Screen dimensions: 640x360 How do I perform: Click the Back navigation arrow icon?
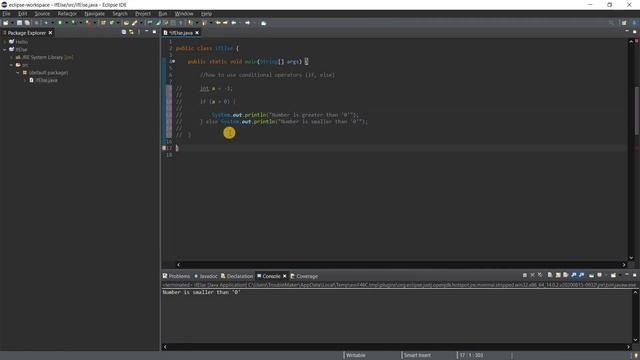[233, 23]
